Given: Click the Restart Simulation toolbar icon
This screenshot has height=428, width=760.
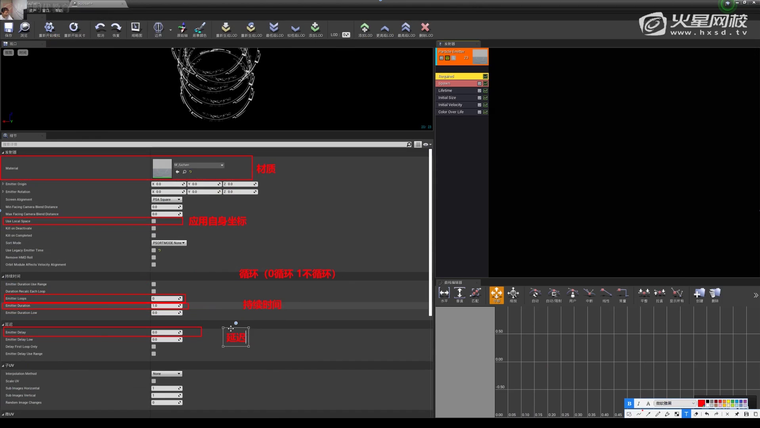Looking at the screenshot, I should tap(48, 28).
